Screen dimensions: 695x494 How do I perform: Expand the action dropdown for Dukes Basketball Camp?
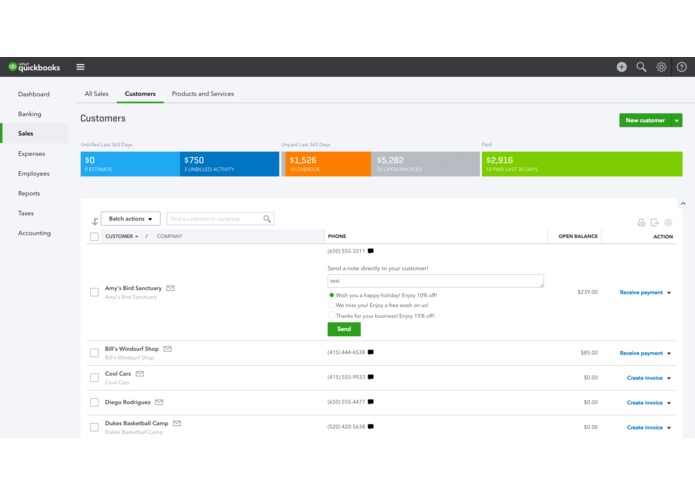[x=669, y=428]
